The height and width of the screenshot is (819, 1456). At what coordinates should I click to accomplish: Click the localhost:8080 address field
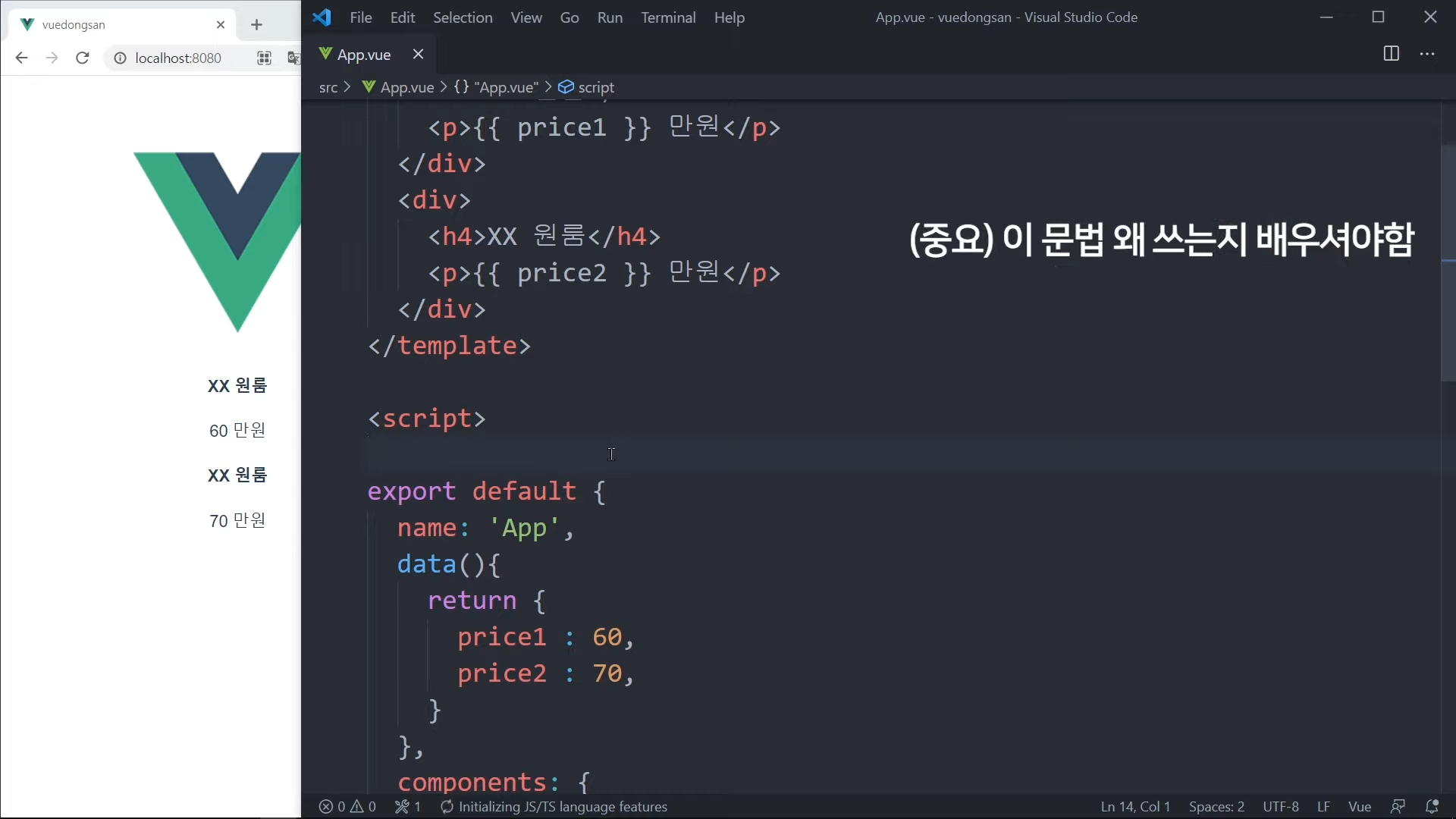click(178, 58)
